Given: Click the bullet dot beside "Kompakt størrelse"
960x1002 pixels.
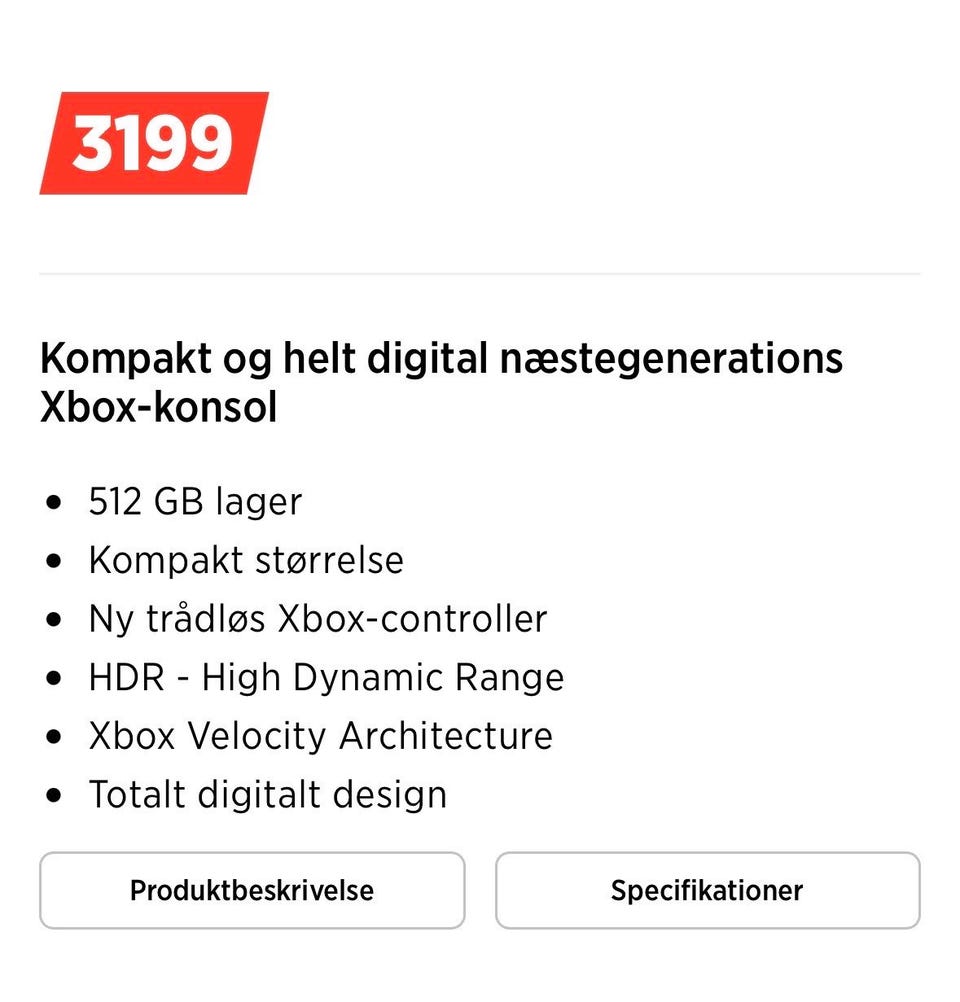Looking at the screenshot, I should point(54,561).
